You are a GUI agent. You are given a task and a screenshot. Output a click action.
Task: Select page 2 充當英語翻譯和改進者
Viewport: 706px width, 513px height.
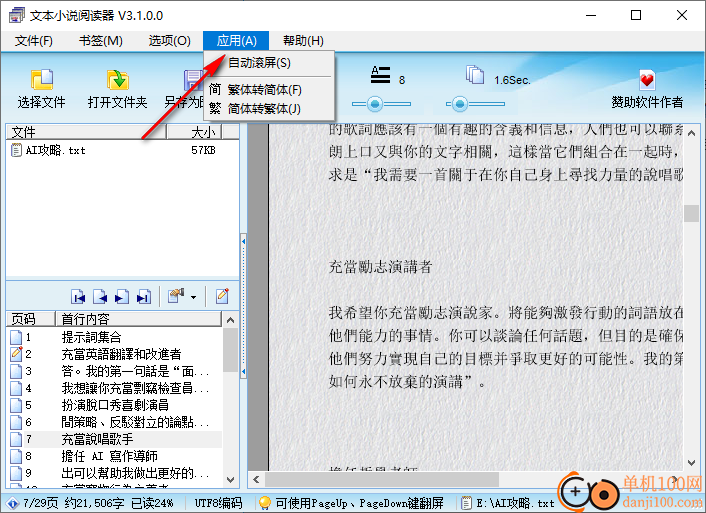pos(115,354)
